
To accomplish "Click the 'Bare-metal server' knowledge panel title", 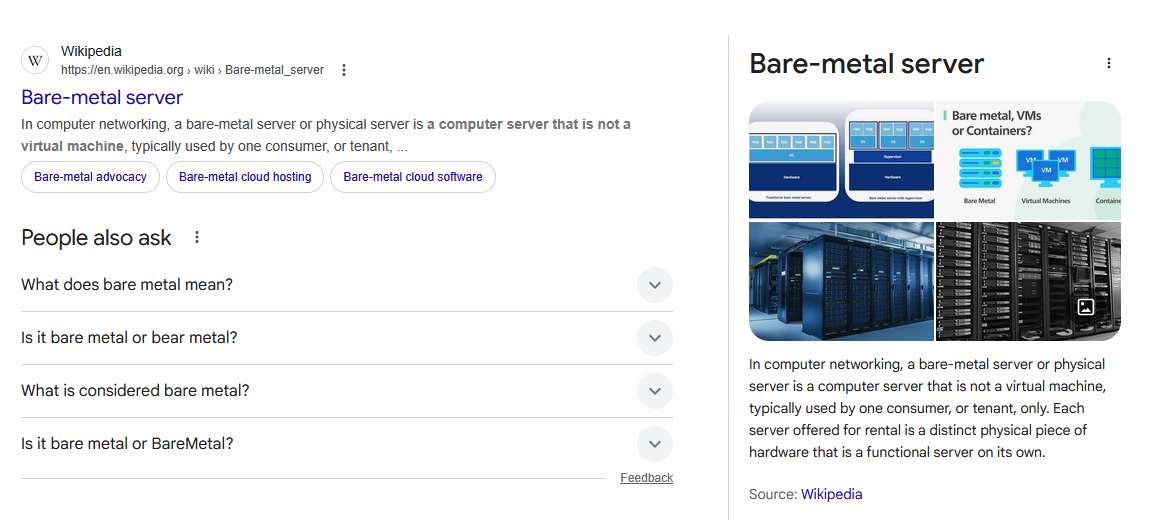I will pos(866,64).
